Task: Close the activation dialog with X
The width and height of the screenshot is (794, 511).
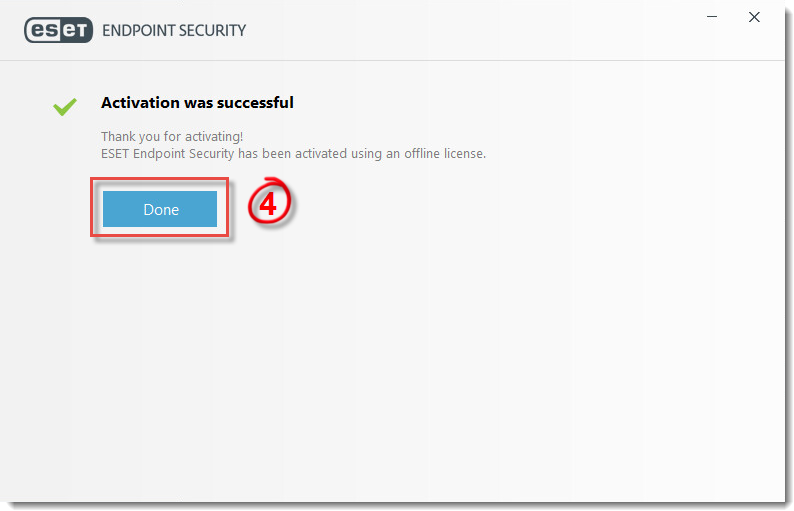Action: coord(754,17)
